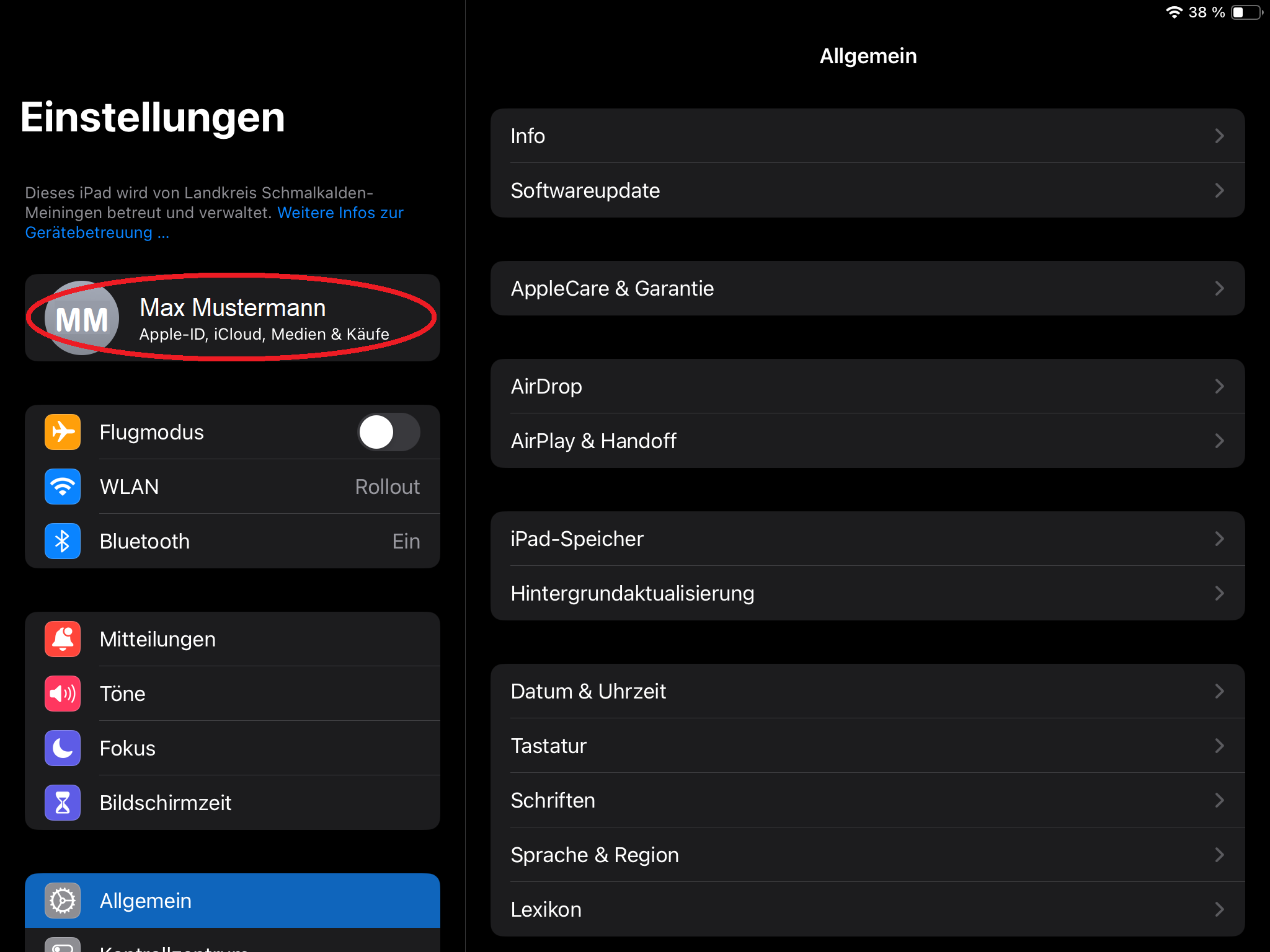Viewport: 1270px width, 952px height.
Task: Tap the Allgemein gear icon
Action: pos(63,901)
